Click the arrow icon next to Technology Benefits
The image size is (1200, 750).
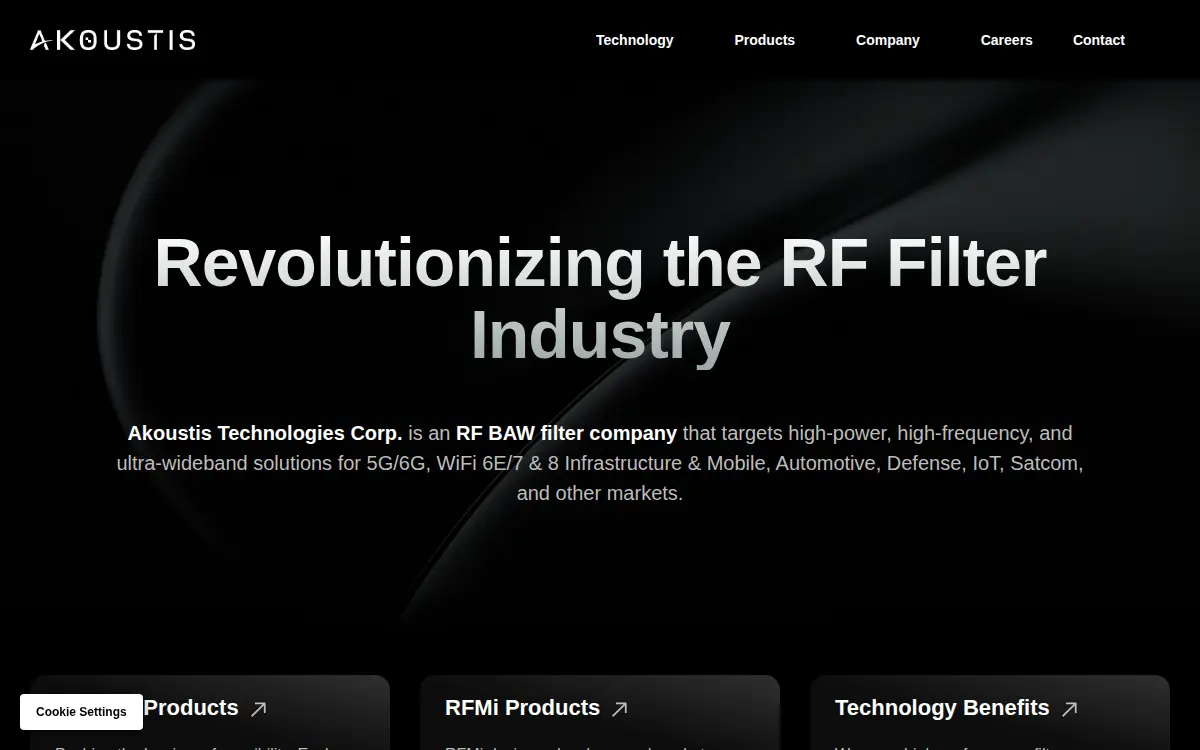click(x=1070, y=709)
